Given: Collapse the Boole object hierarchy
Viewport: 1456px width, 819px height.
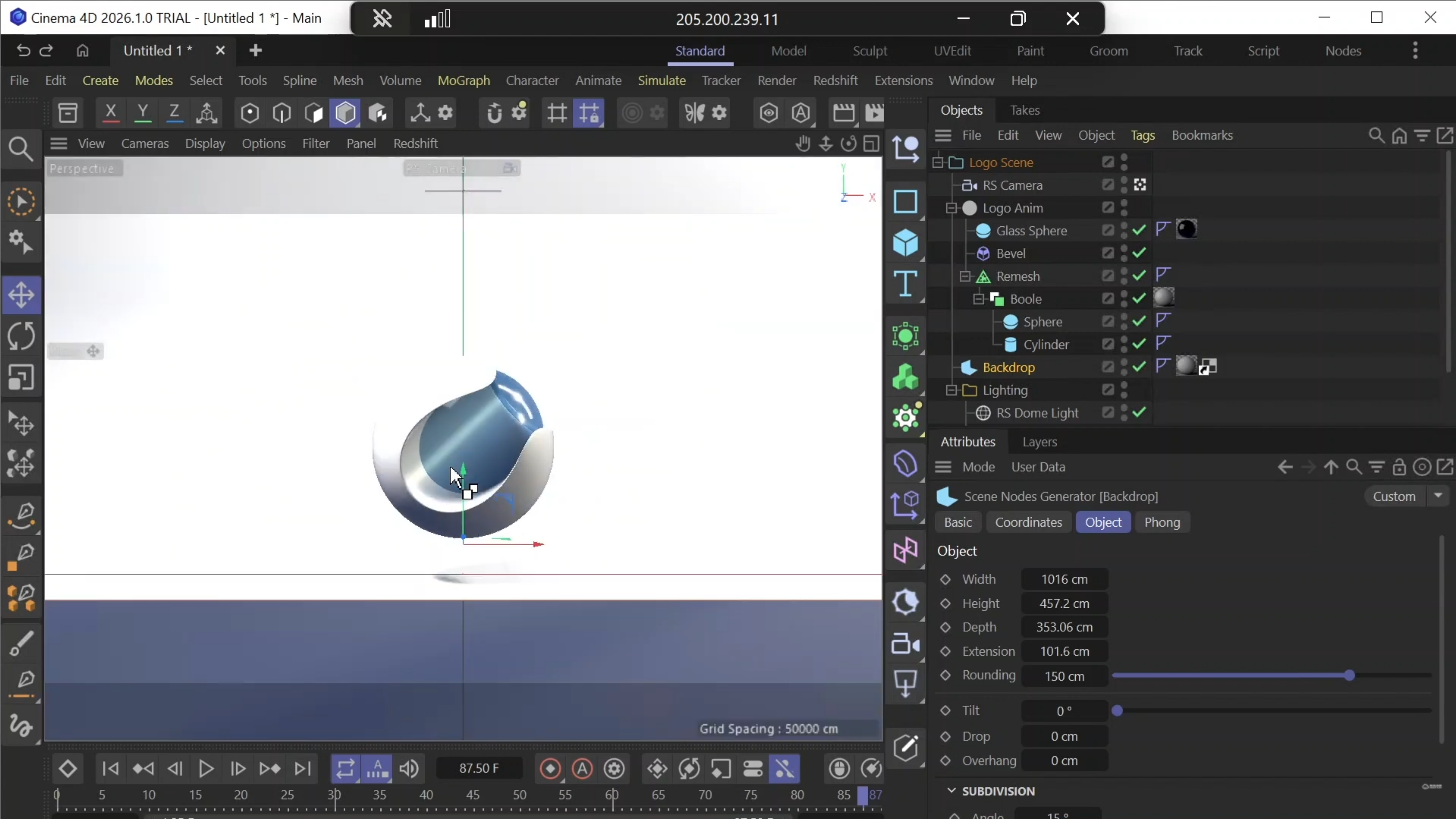Looking at the screenshot, I should pyautogui.click(x=978, y=299).
